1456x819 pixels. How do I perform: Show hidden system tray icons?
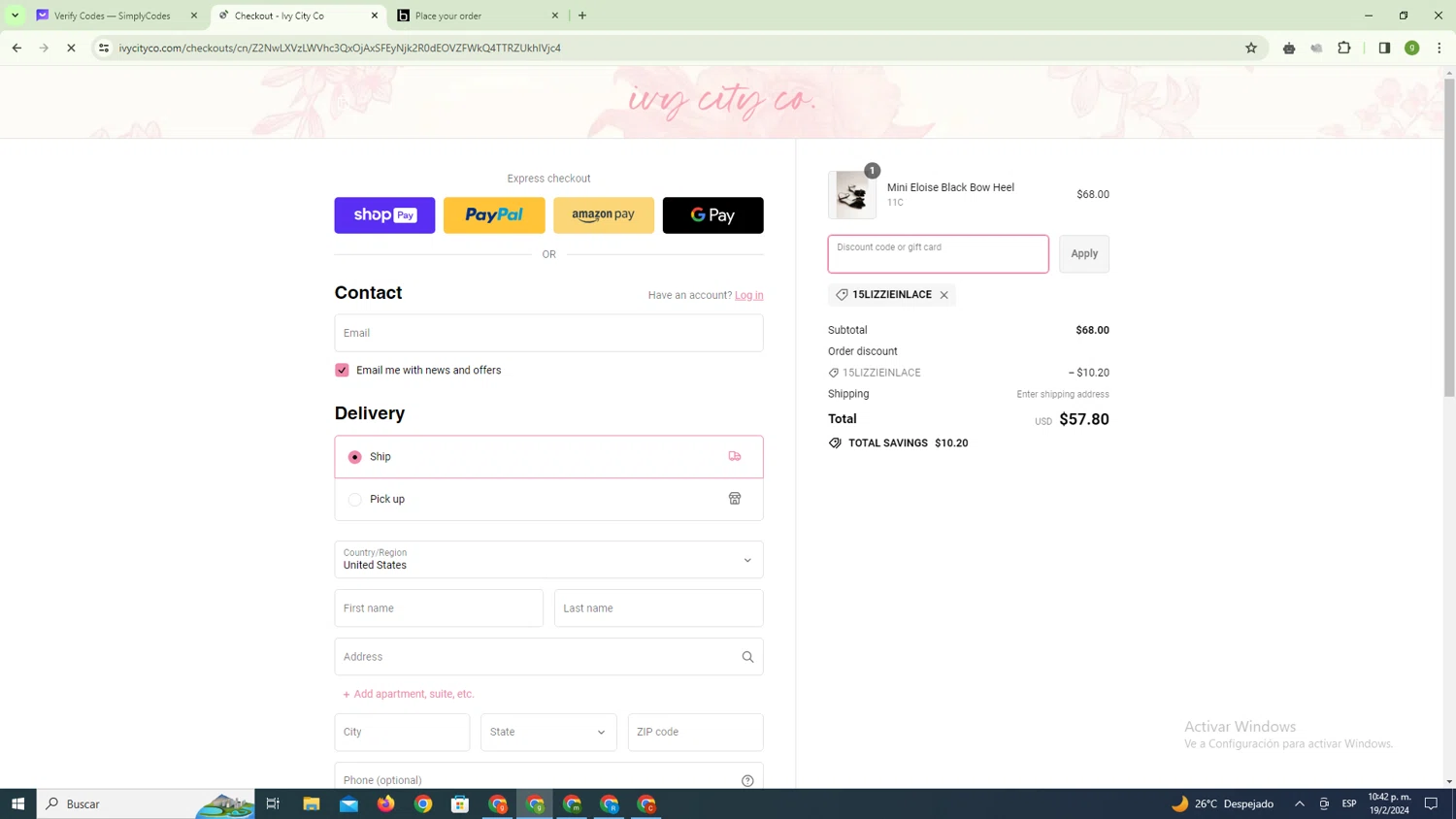1299,803
